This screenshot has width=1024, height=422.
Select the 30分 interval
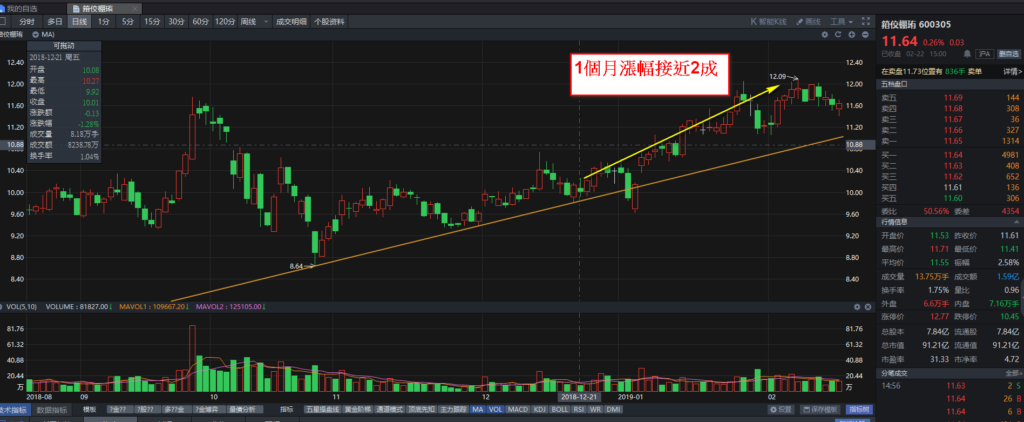(176, 22)
